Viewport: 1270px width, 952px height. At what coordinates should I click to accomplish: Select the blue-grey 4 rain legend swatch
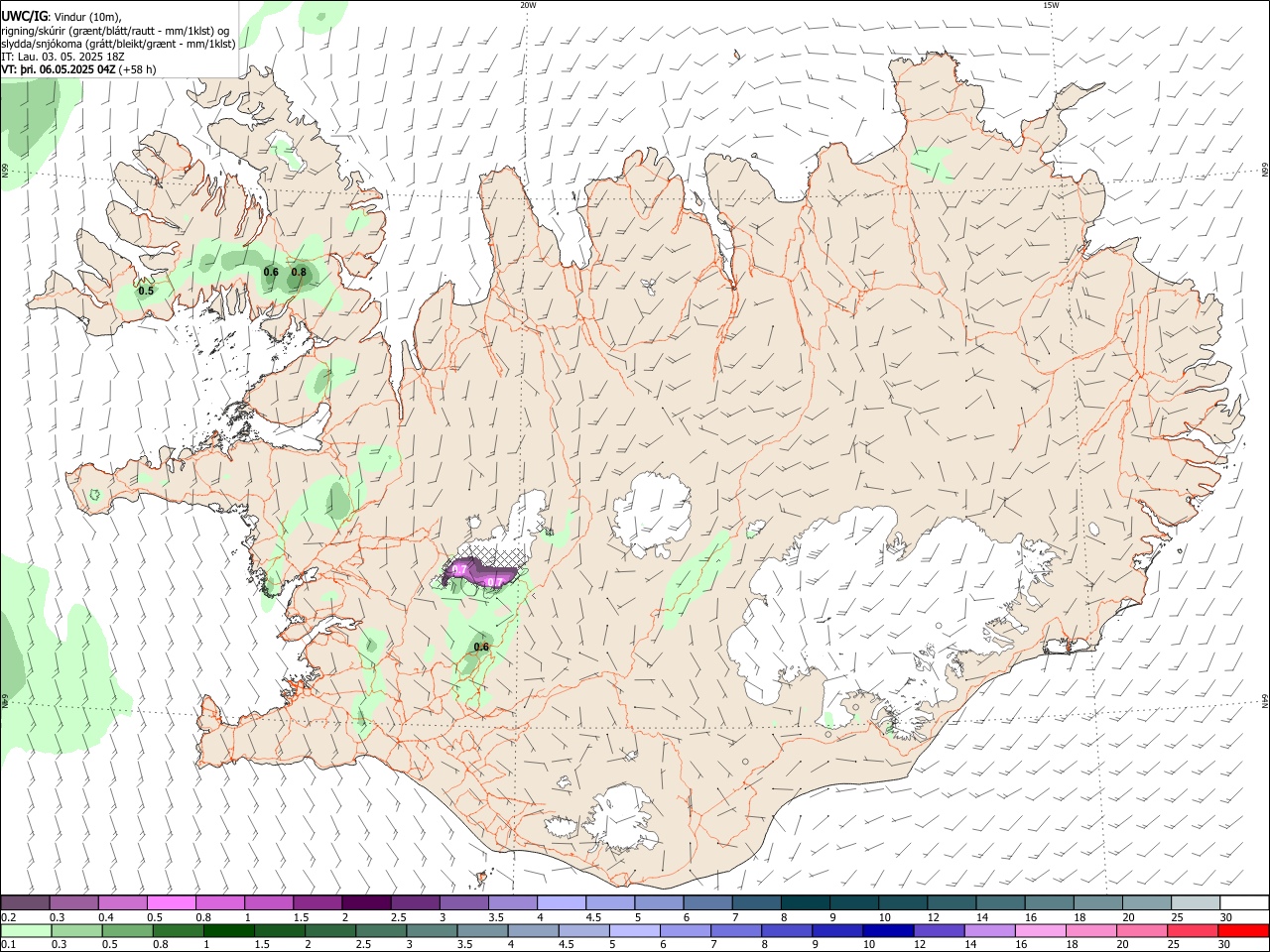[x=532, y=930]
